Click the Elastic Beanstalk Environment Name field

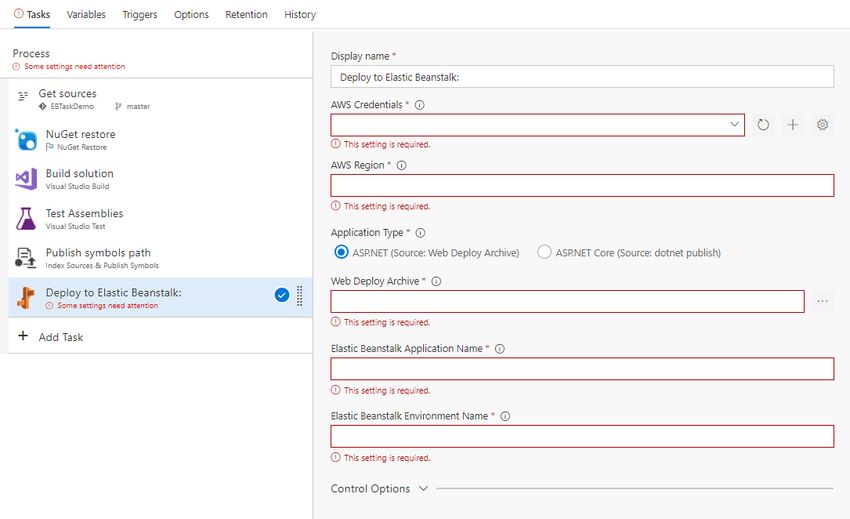pos(582,436)
